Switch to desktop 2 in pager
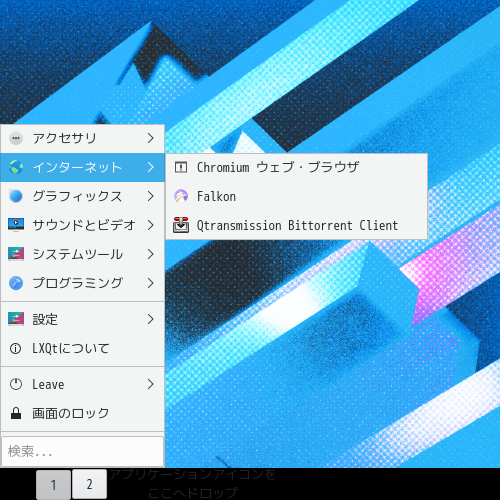The height and width of the screenshot is (500, 500). [x=89, y=484]
